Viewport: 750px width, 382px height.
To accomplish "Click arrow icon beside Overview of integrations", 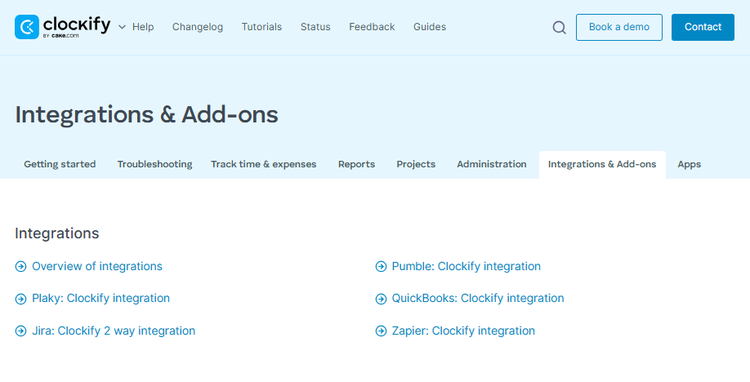I will (x=21, y=266).
